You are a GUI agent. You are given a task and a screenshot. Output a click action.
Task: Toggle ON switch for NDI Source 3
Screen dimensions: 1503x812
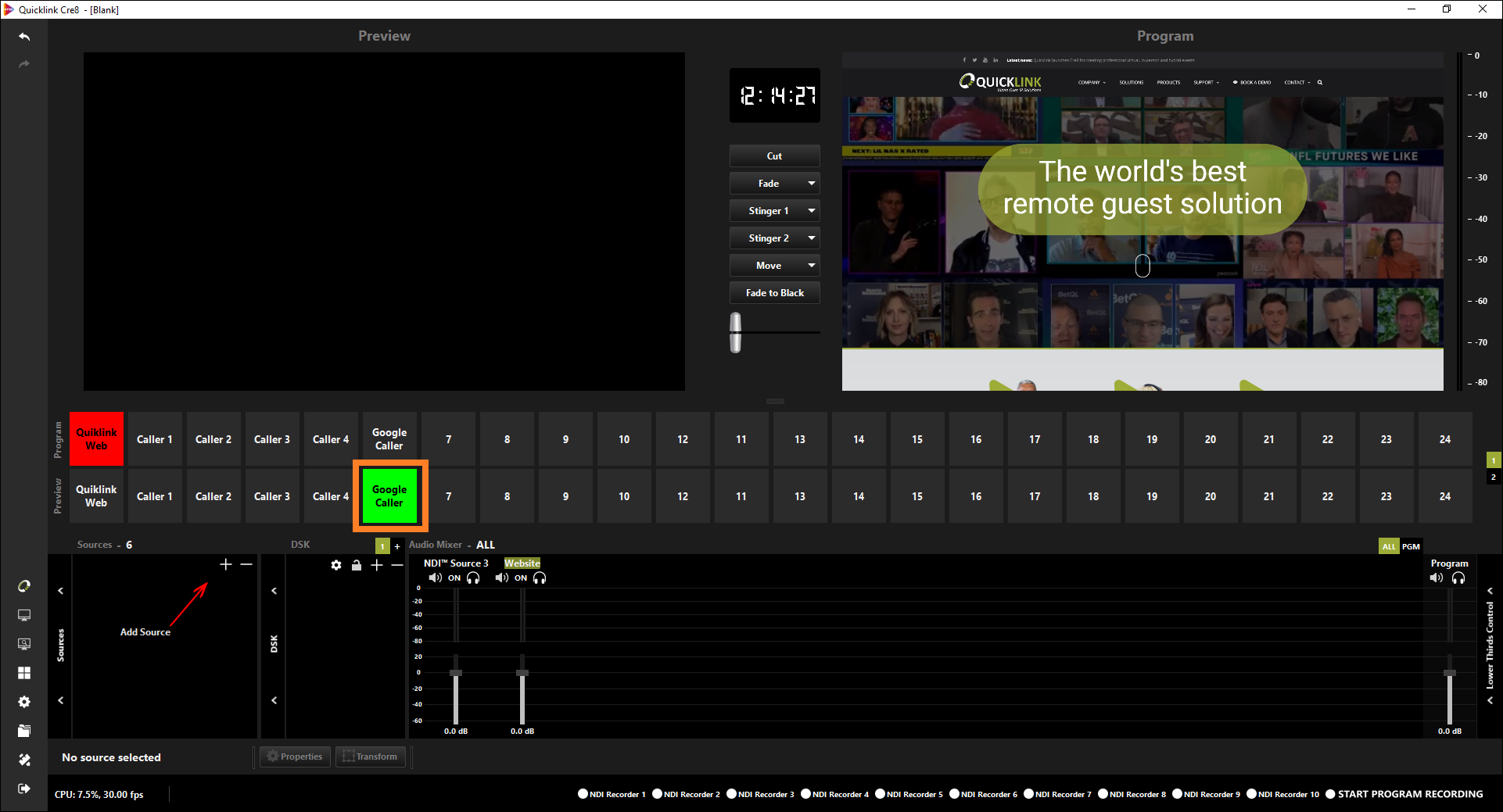[x=454, y=578]
